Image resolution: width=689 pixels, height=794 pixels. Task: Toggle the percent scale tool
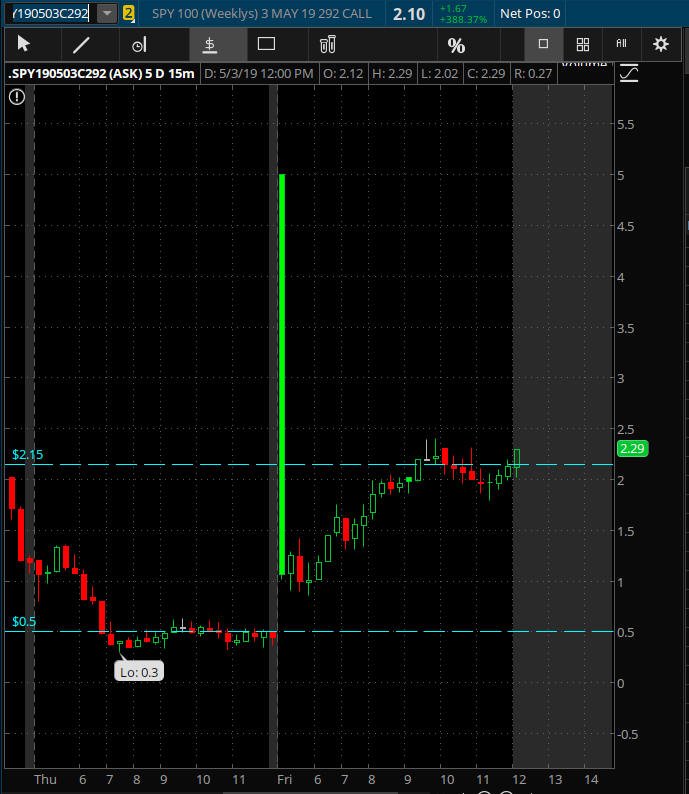(x=456, y=46)
